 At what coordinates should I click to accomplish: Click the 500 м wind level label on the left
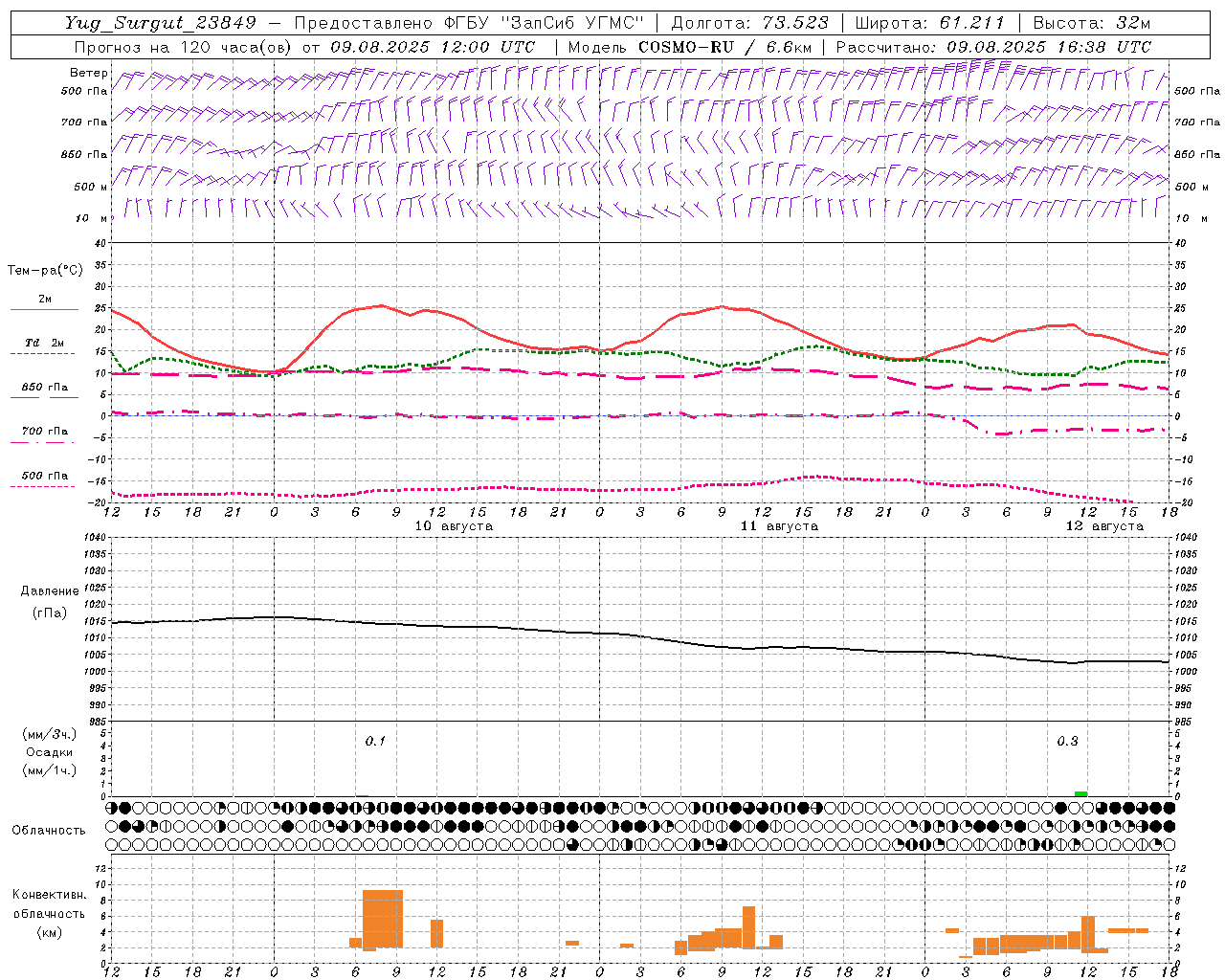91,188
